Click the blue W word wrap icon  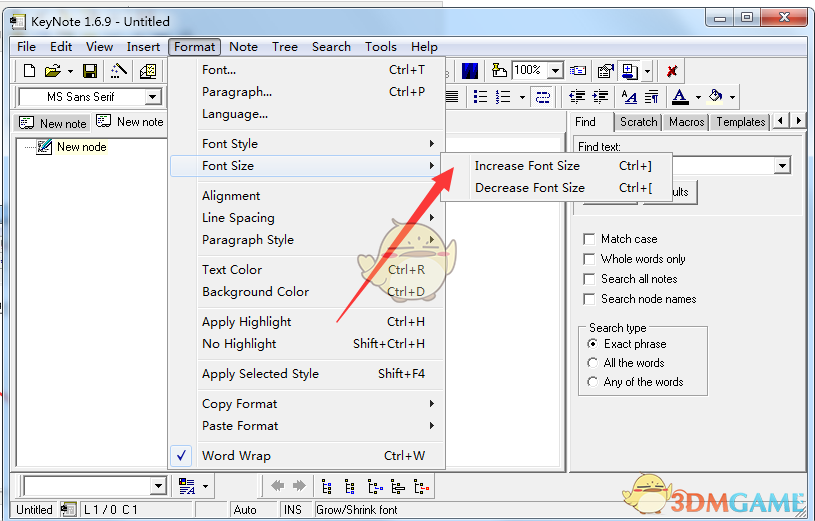pos(469,71)
